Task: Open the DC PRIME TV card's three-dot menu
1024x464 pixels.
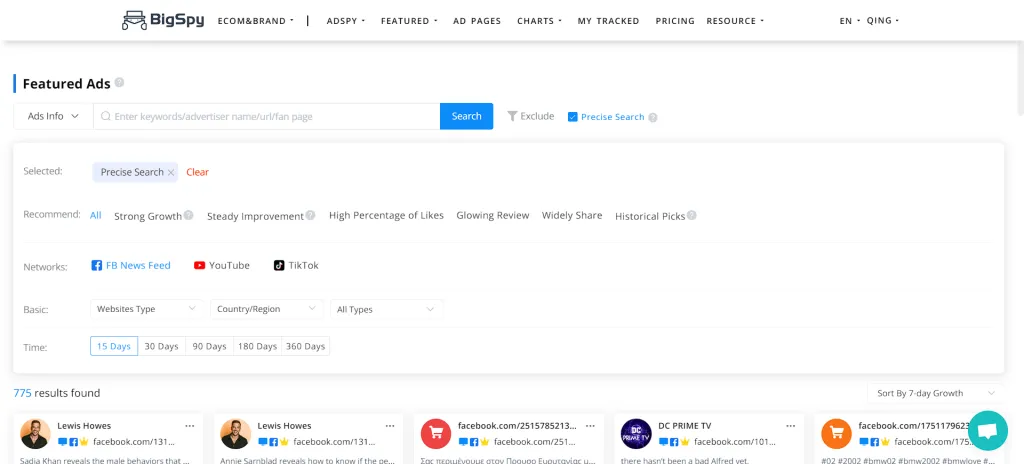Action: pyautogui.click(x=790, y=426)
